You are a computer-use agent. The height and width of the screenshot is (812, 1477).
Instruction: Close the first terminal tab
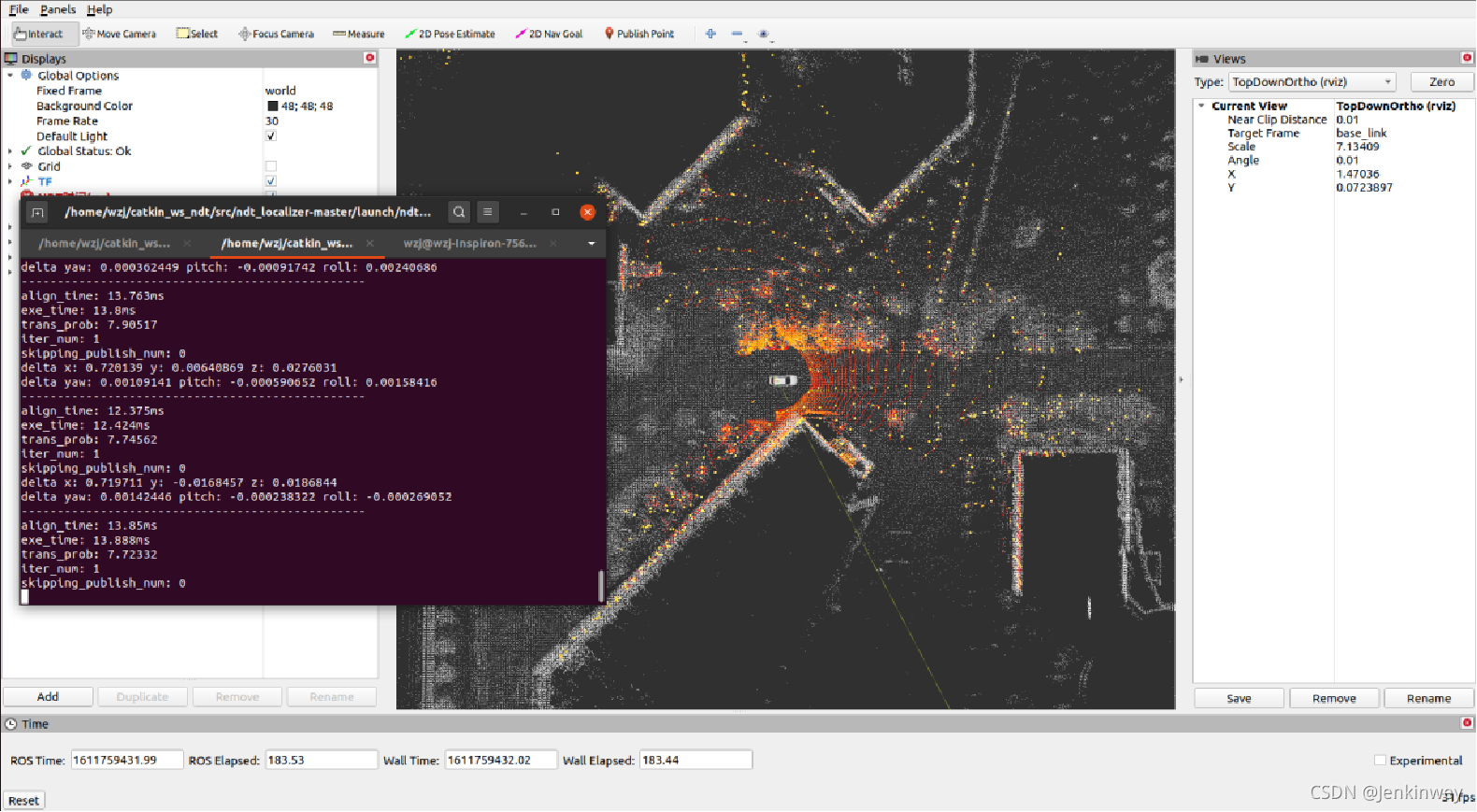(x=187, y=243)
